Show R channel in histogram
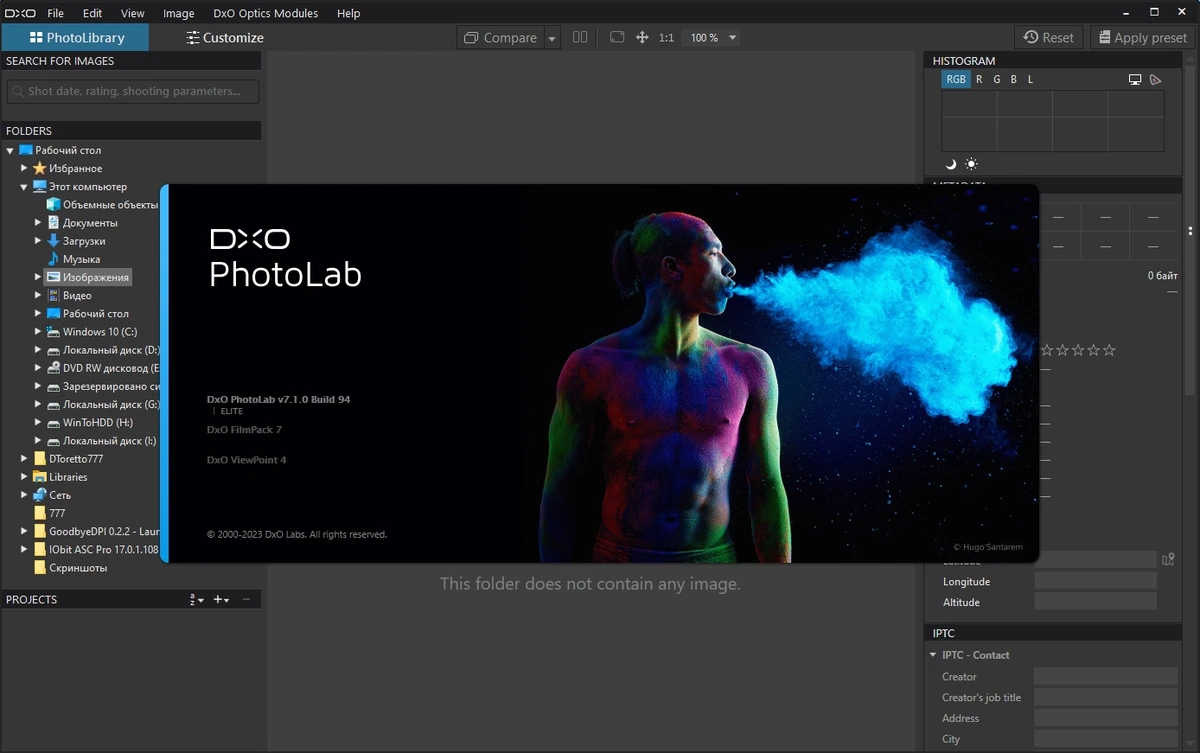Screen dimensions: 1200x753 (979, 79)
